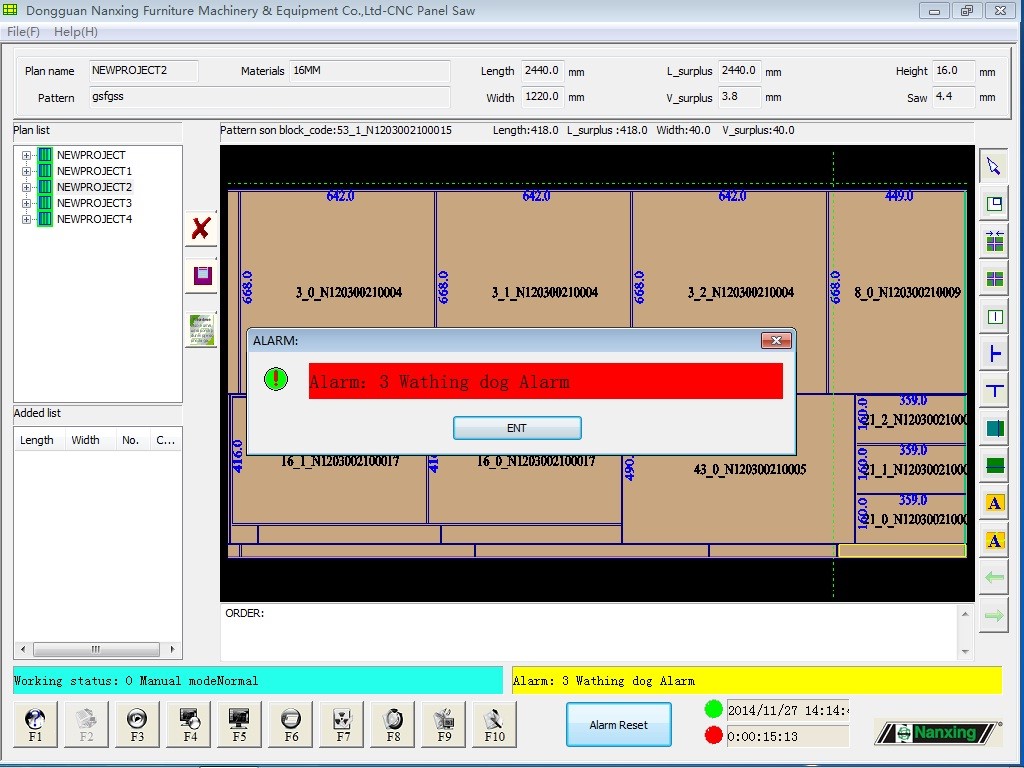
Task: Click the F1 help button
Action: point(35,724)
